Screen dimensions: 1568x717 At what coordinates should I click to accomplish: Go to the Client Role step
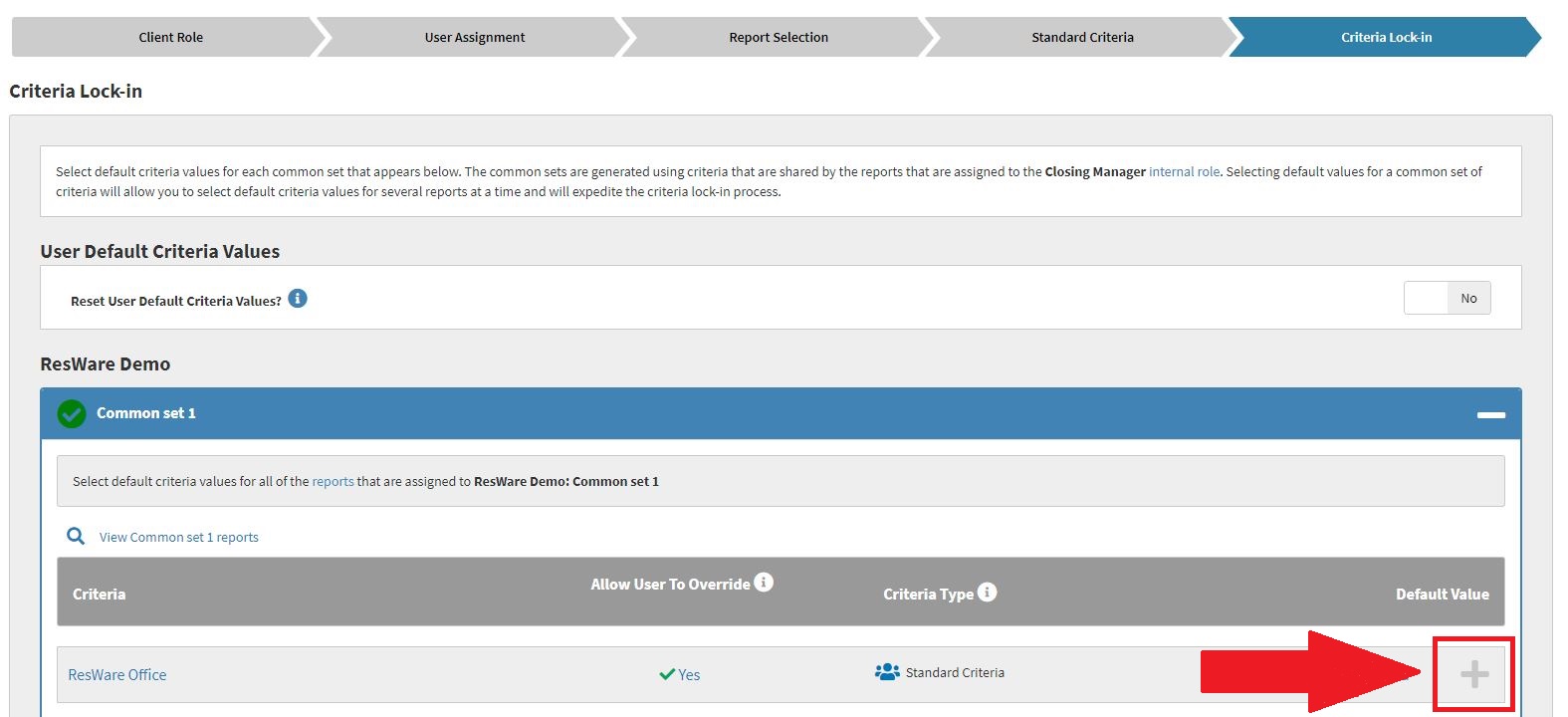click(170, 37)
